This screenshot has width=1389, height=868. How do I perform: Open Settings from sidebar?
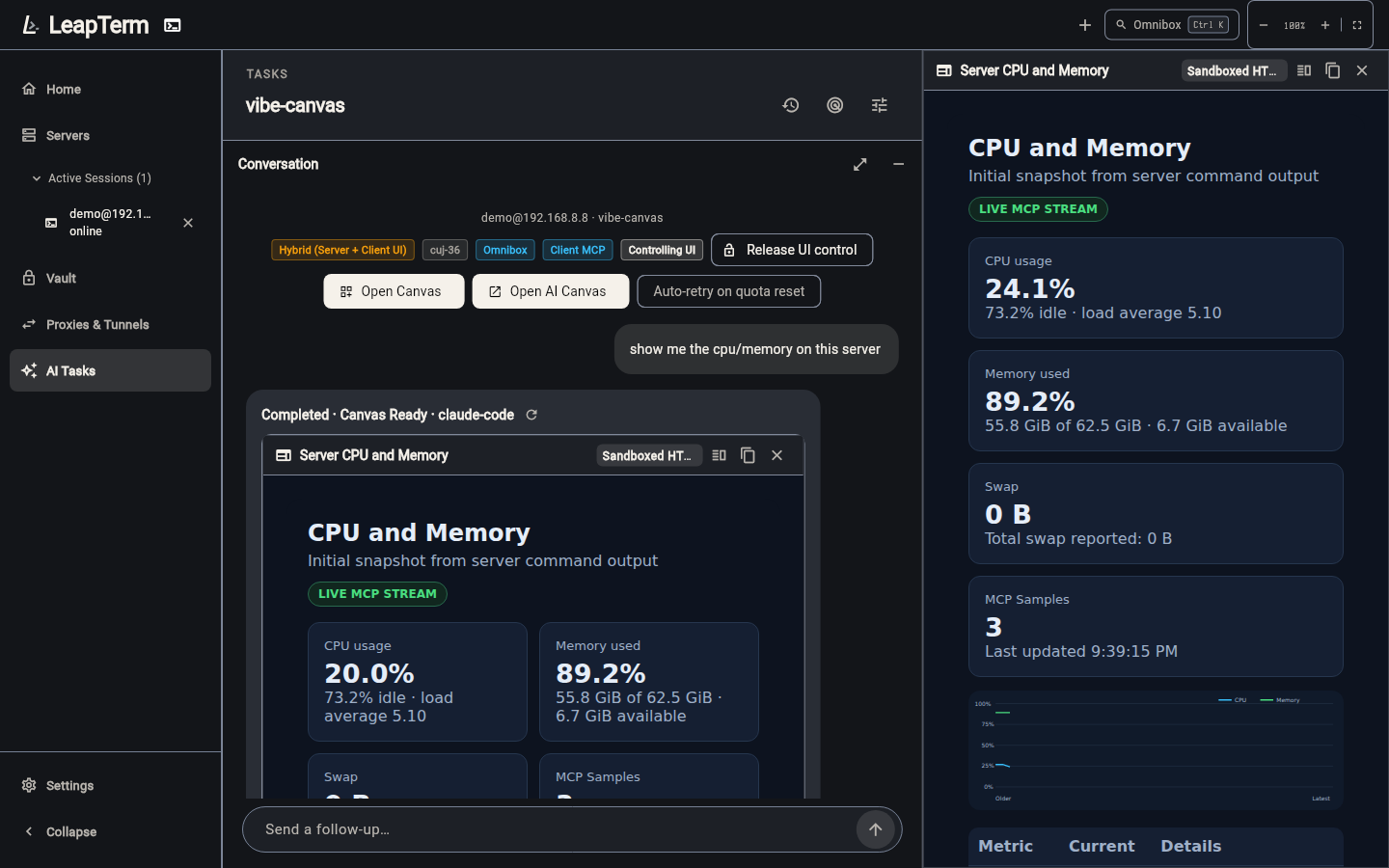point(111,786)
